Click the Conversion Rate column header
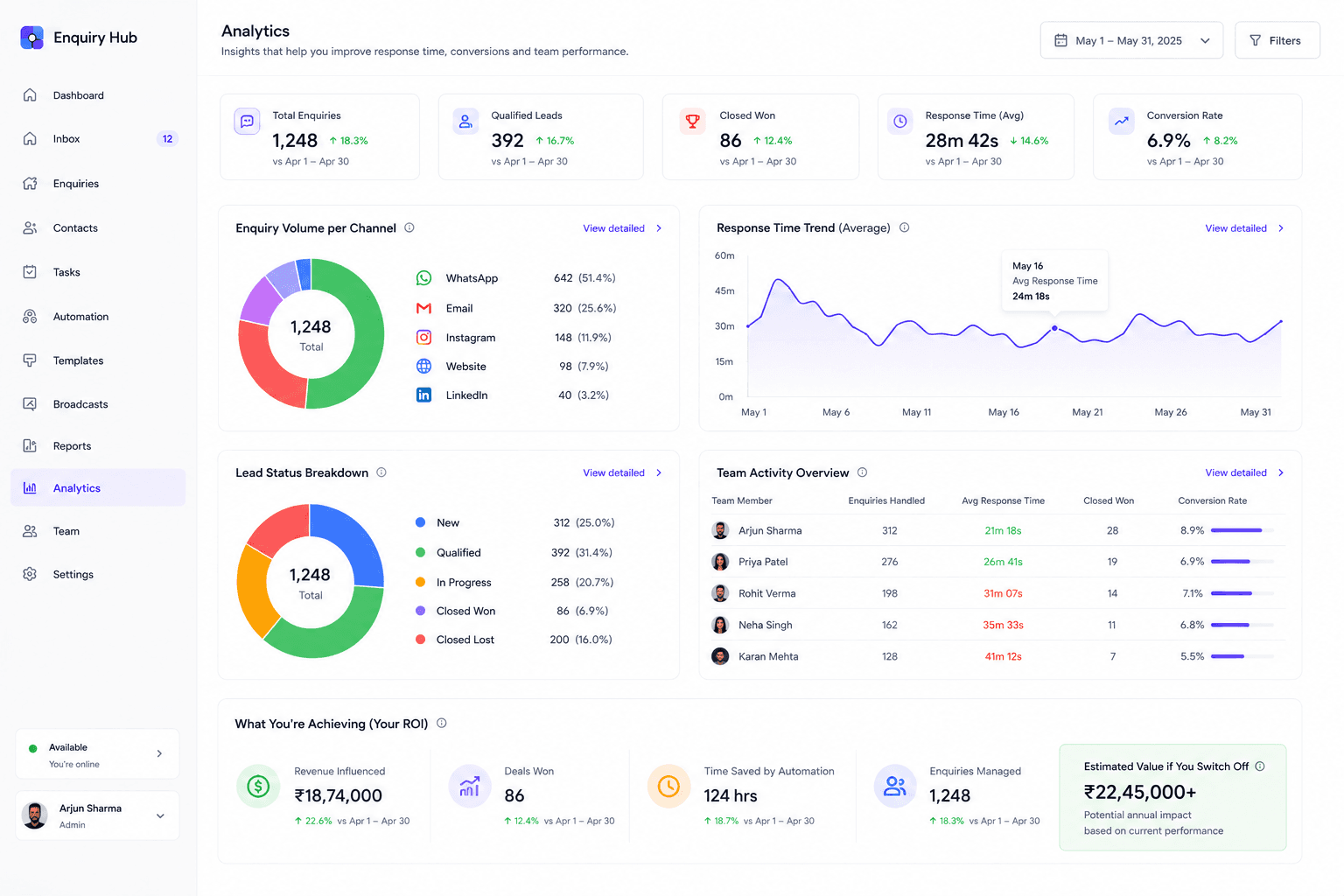This screenshot has width=1344, height=896. [x=1212, y=500]
